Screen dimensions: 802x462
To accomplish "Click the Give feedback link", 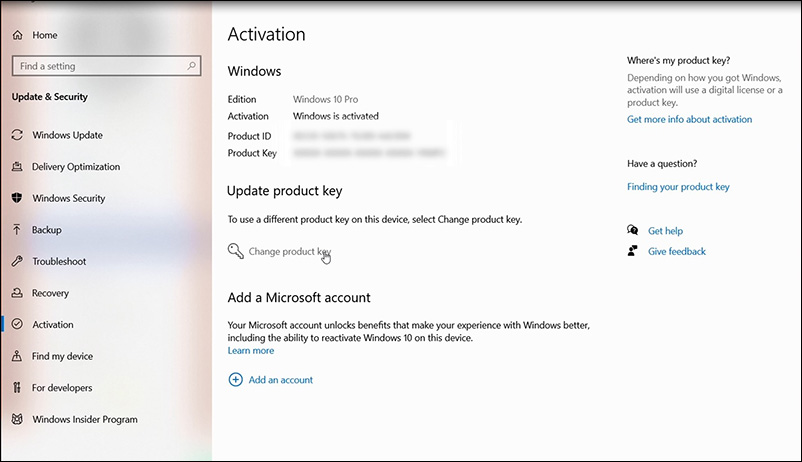I will tap(677, 251).
